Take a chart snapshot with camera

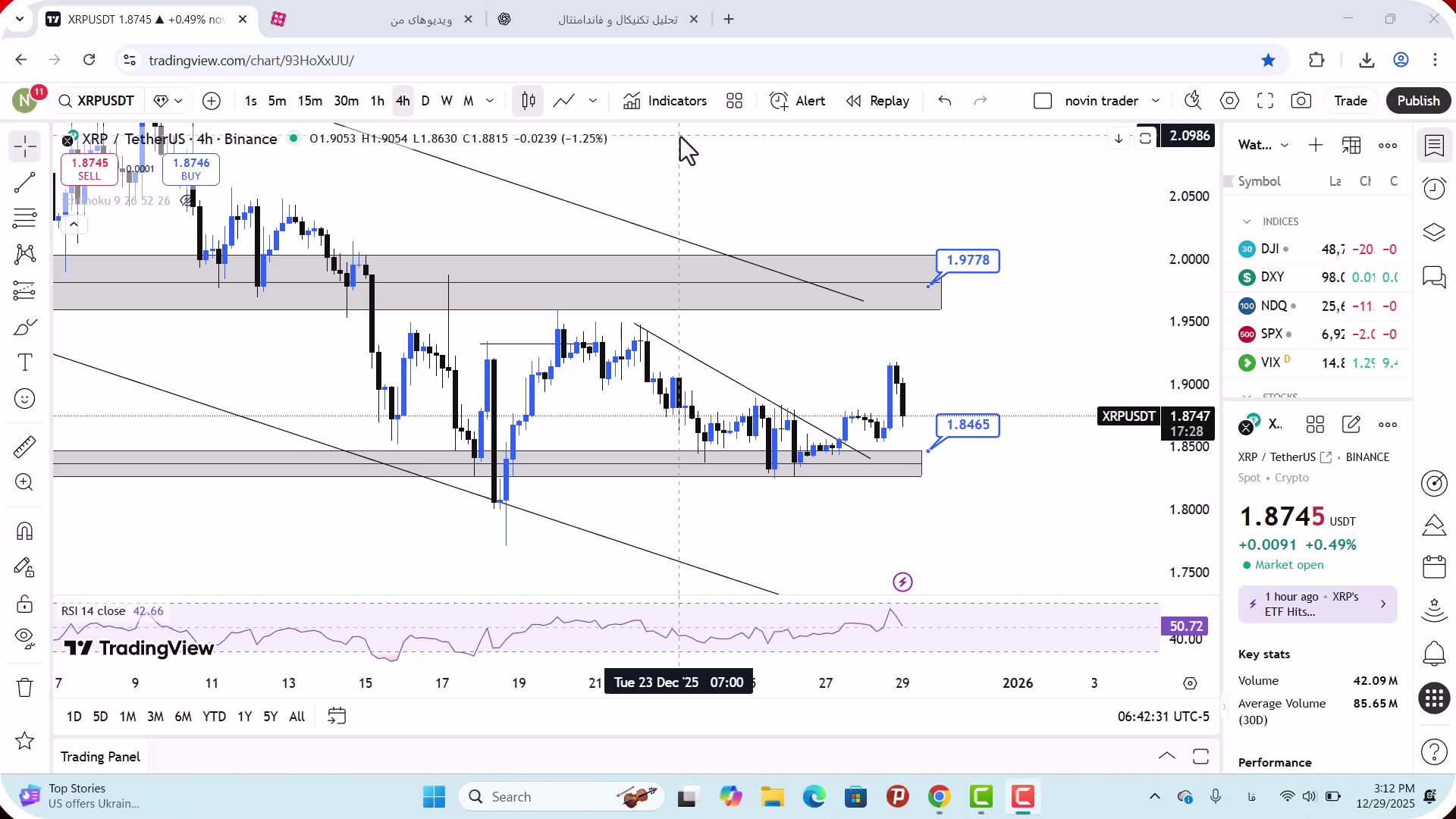click(x=1301, y=101)
